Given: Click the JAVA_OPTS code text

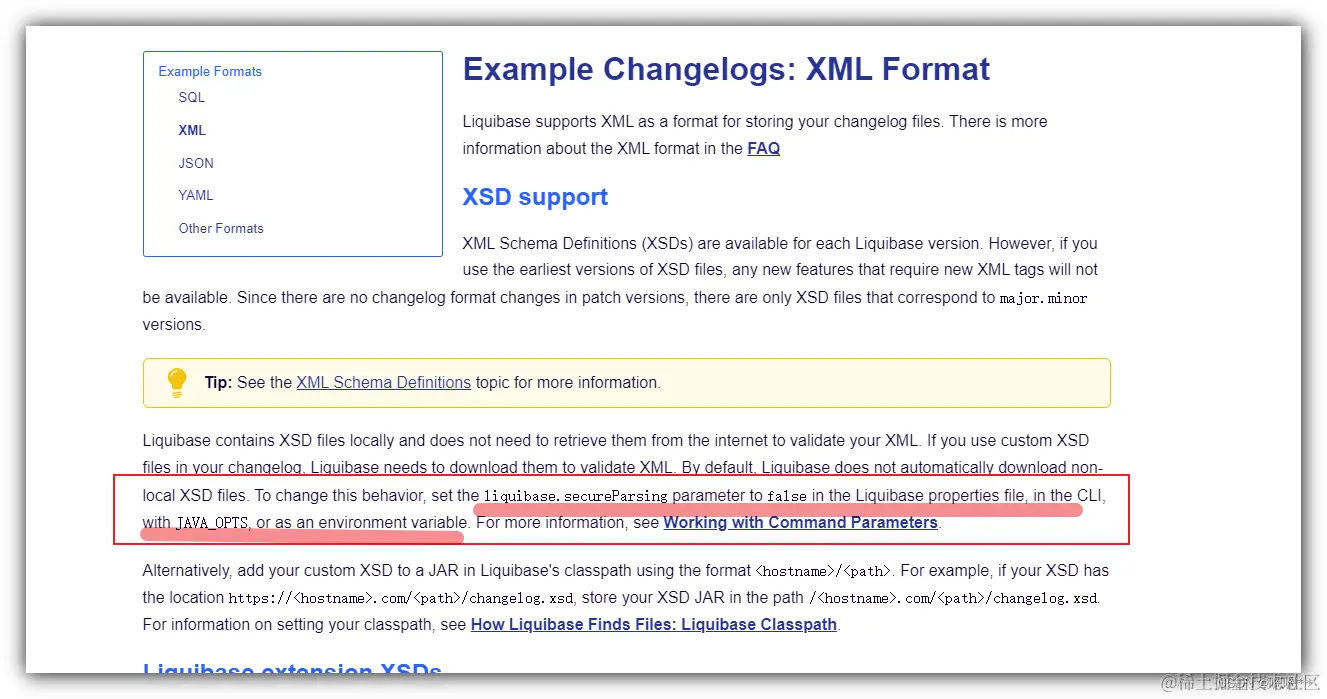Looking at the screenshot, I should [212, 523].
